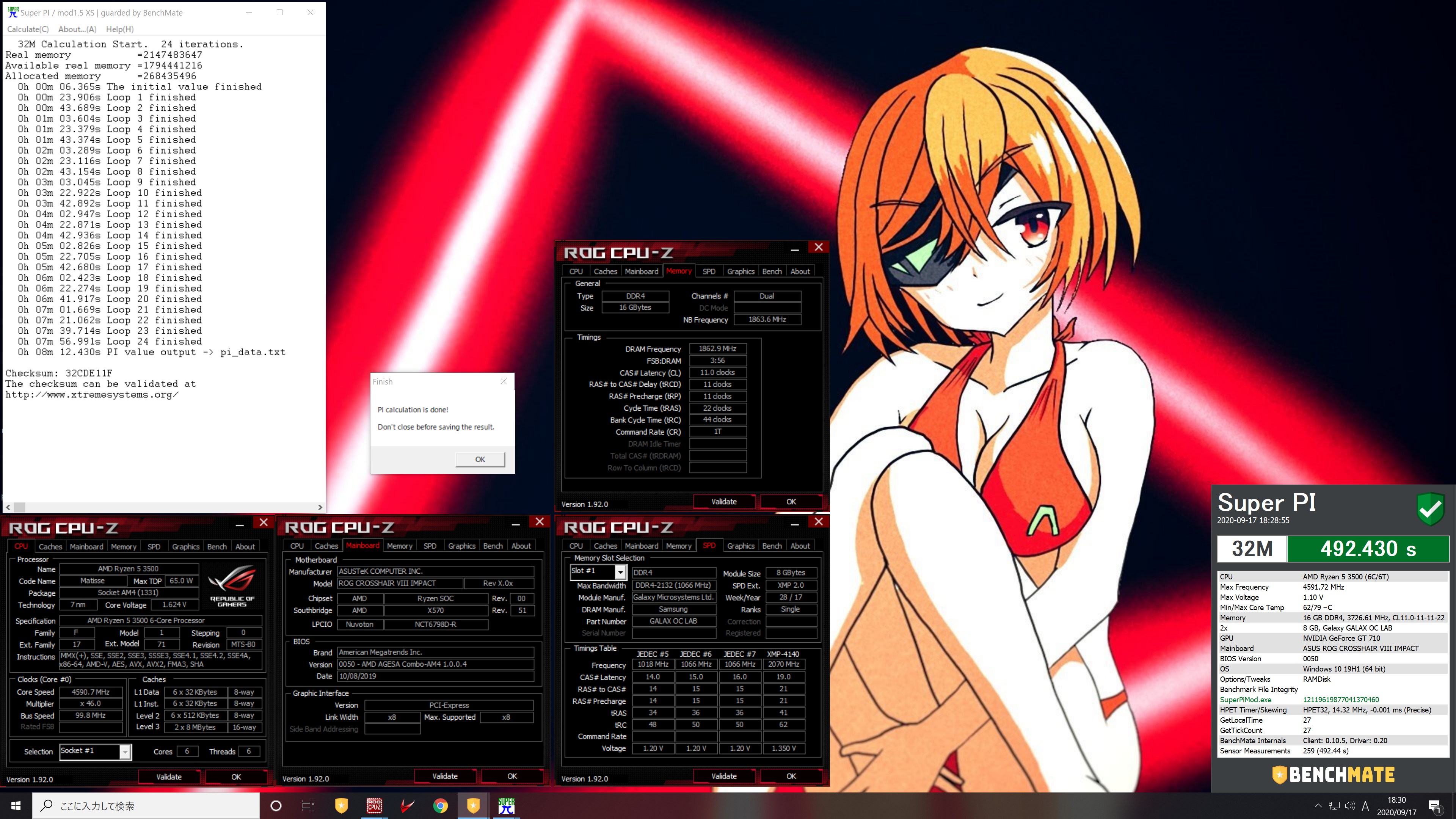Click the 'Checksum: 32CDE11F' line

(59, 373)
